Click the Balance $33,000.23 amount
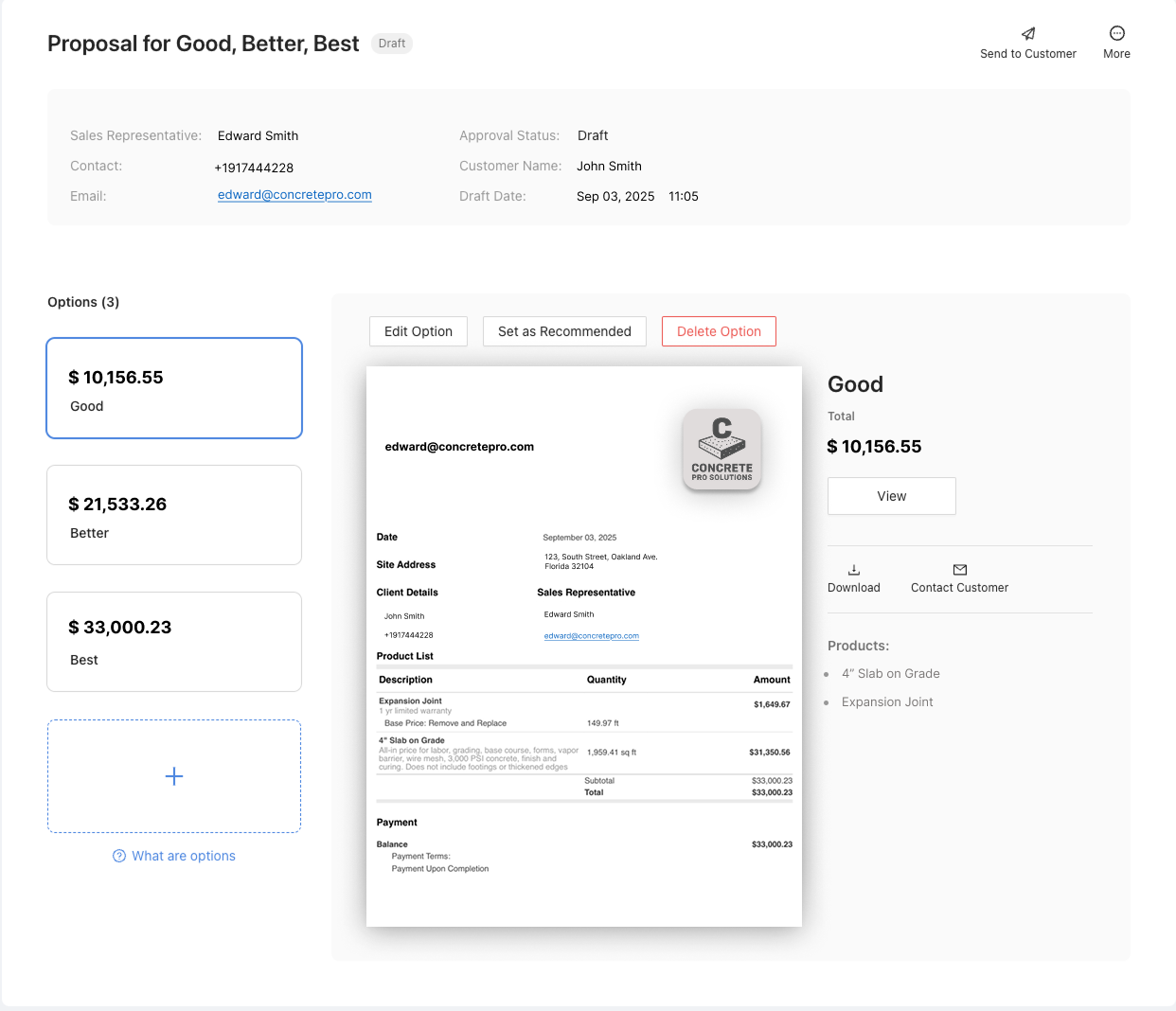Viewport: 1176px width, 1011px height. pos(772,844)
